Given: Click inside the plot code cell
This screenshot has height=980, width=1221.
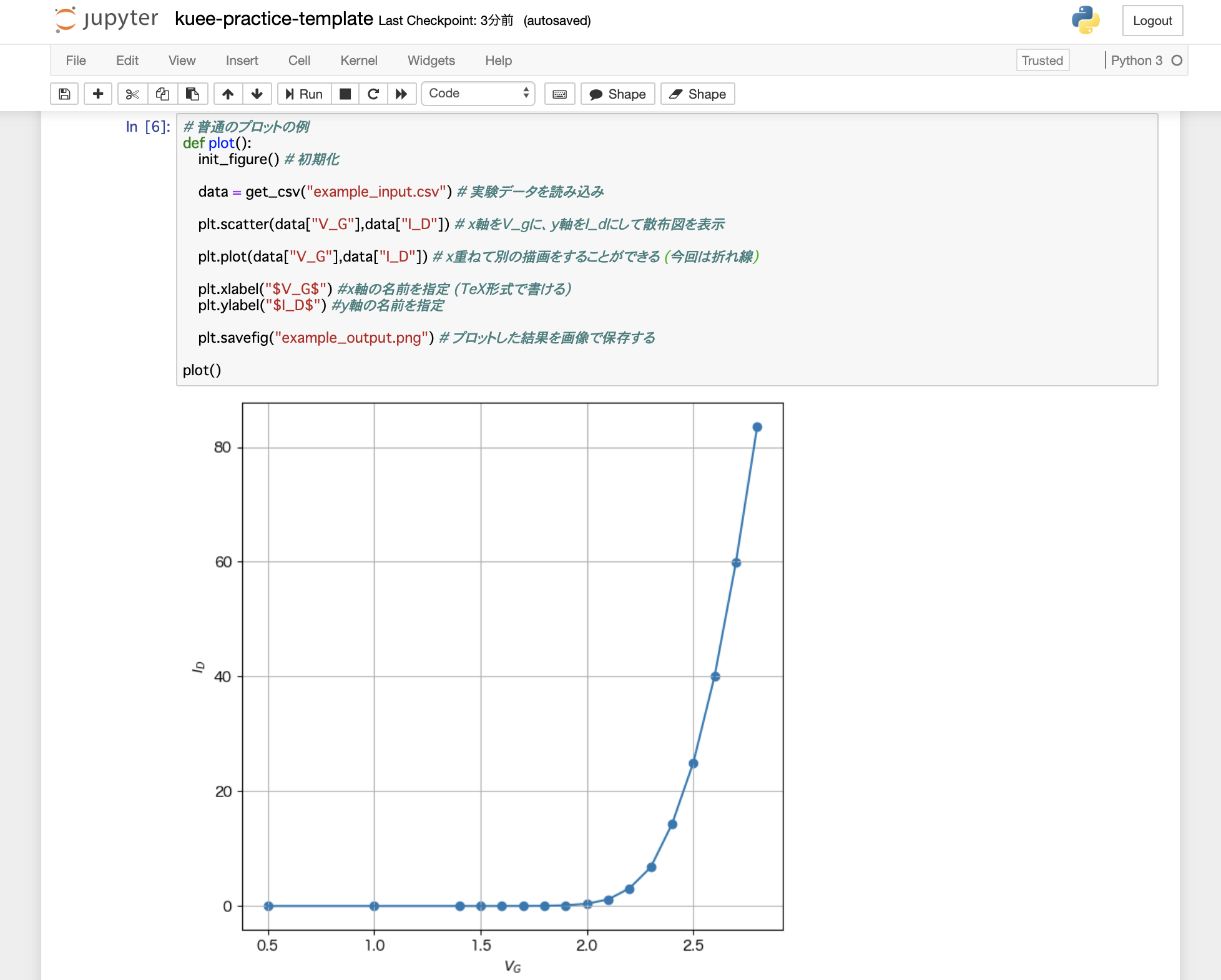Looking at the screenshot, I should coord(437,250).
